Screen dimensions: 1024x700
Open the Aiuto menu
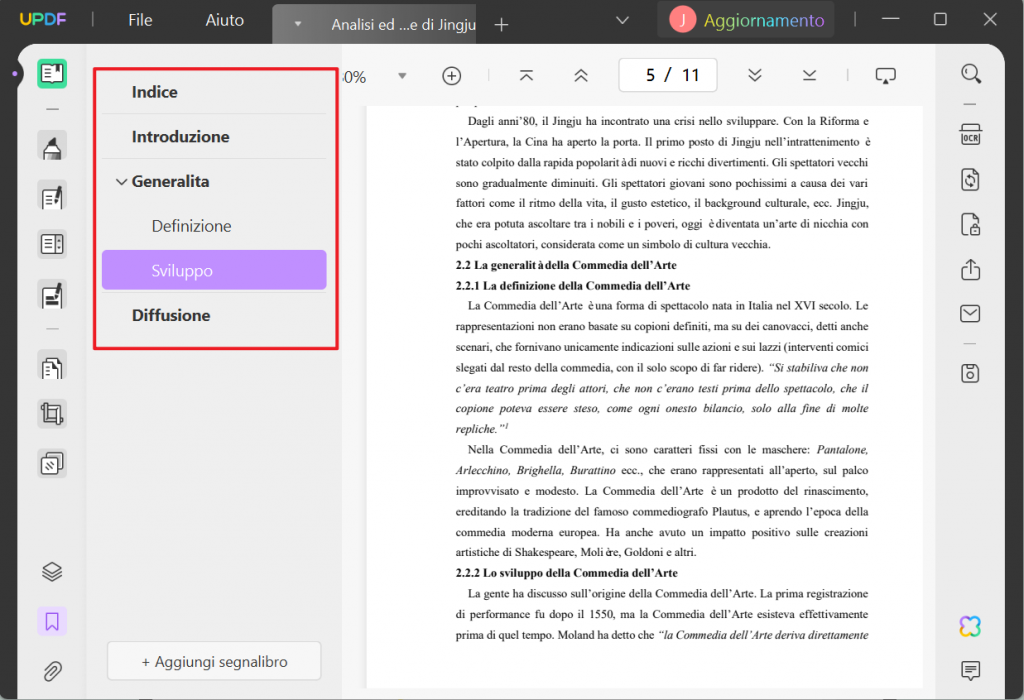224,19
